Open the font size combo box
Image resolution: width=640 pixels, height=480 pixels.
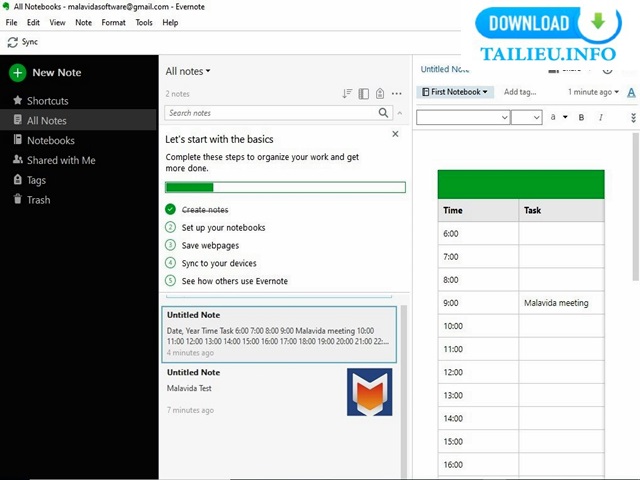tap(527, 118)
